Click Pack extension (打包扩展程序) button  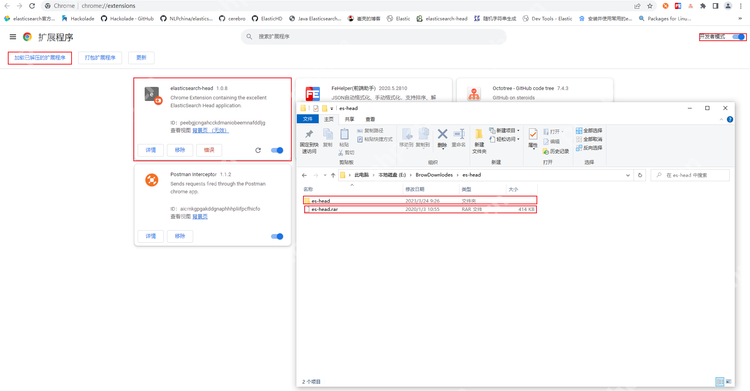point(100,58)
